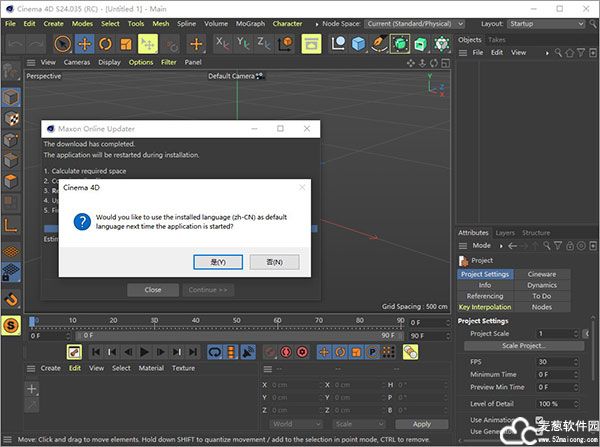Open the MoGraph menu
The image size is (600, 447).
pyautogui.click(x=251, y=23)
